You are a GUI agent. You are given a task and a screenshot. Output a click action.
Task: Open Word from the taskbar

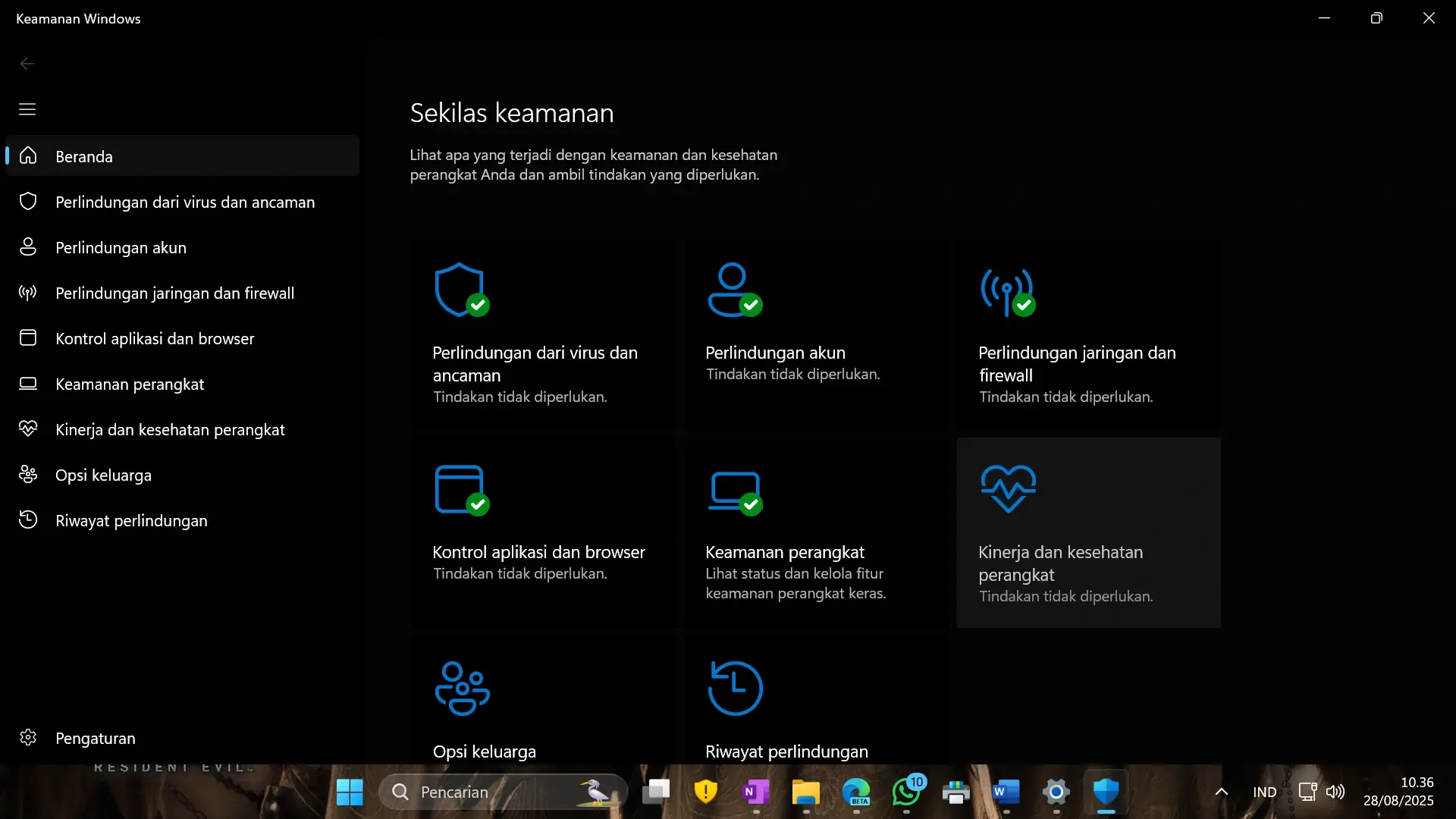pyautogui.click(x=1006, y=792)
